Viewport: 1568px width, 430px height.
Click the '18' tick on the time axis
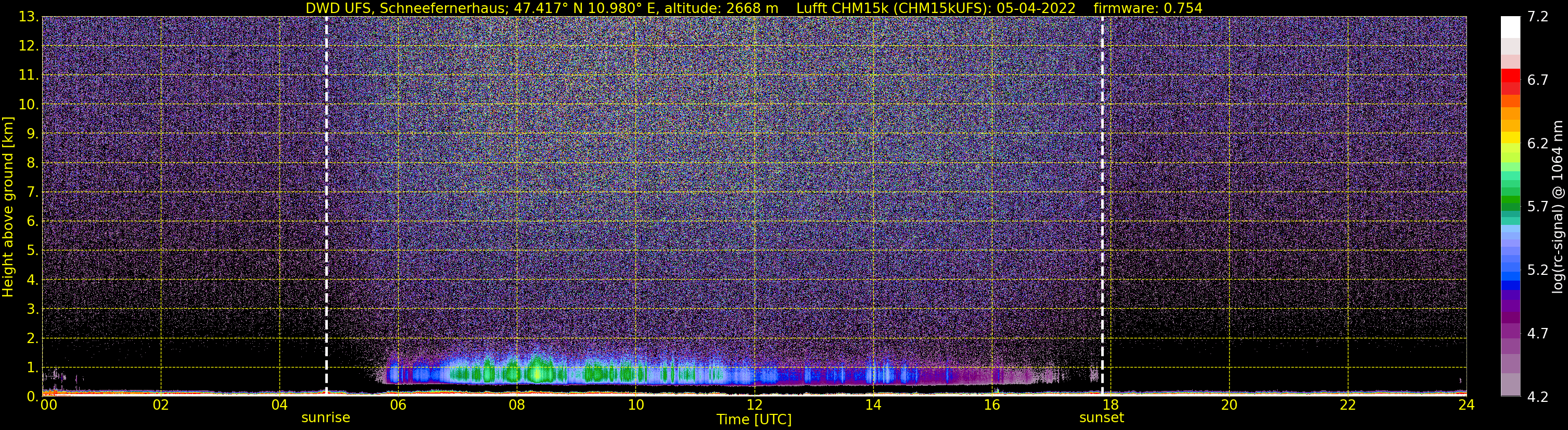click(1110, 405)
